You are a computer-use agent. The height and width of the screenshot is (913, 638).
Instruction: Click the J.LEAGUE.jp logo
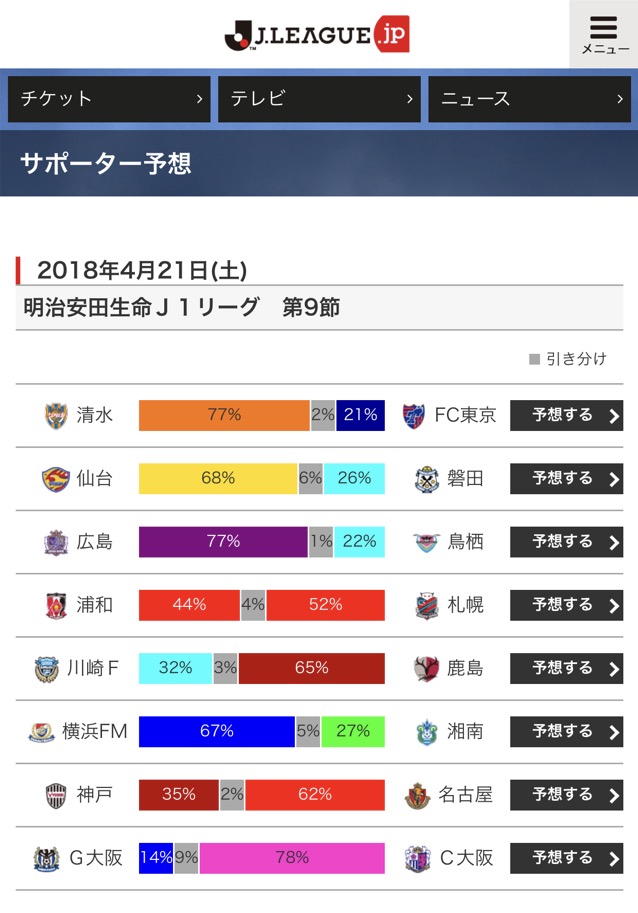tap(317, 35)
